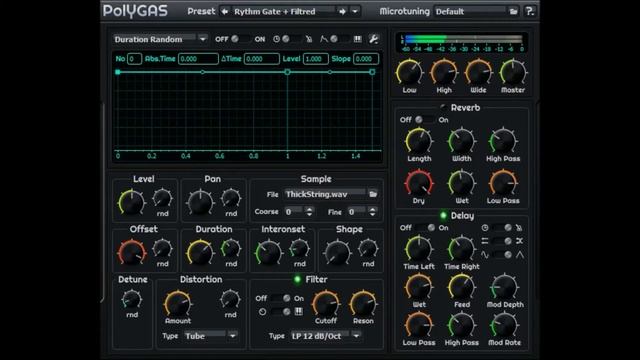Click the envelope clock time-mode icon
Image resolution: width=640 pixels, height=360 pixels.
pos(276,39)
